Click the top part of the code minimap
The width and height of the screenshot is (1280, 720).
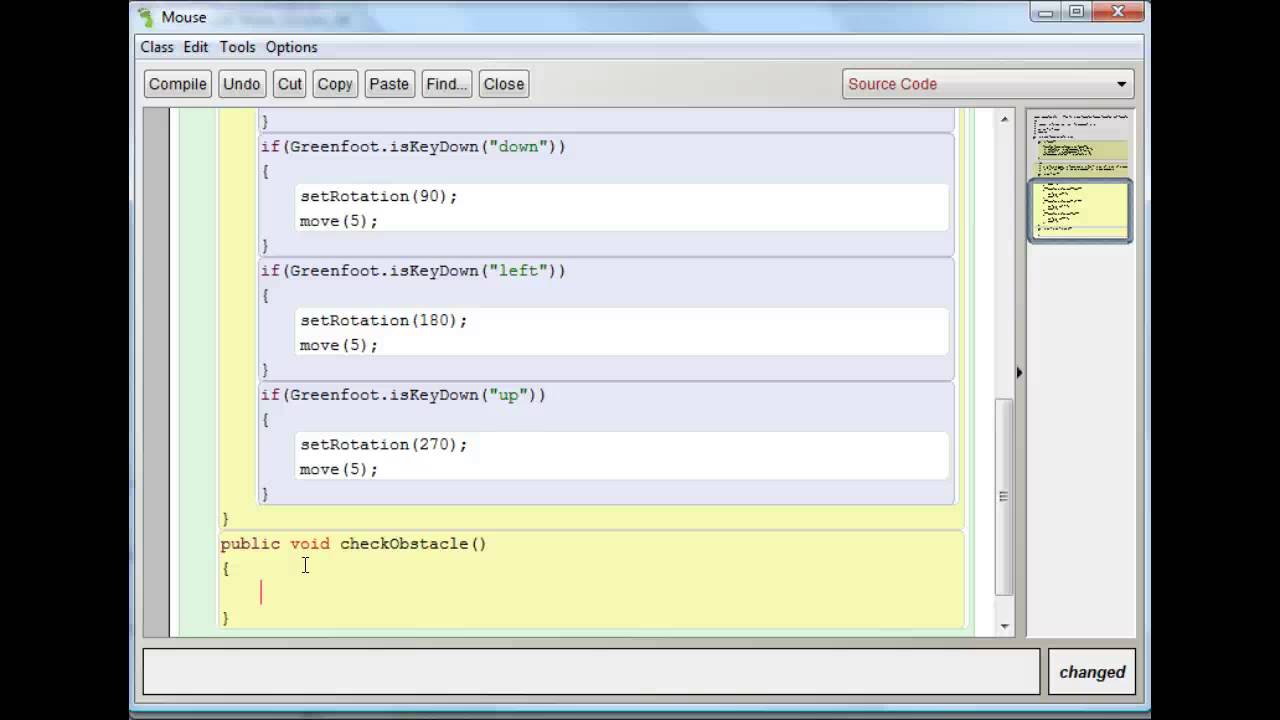pos(1080,143)
